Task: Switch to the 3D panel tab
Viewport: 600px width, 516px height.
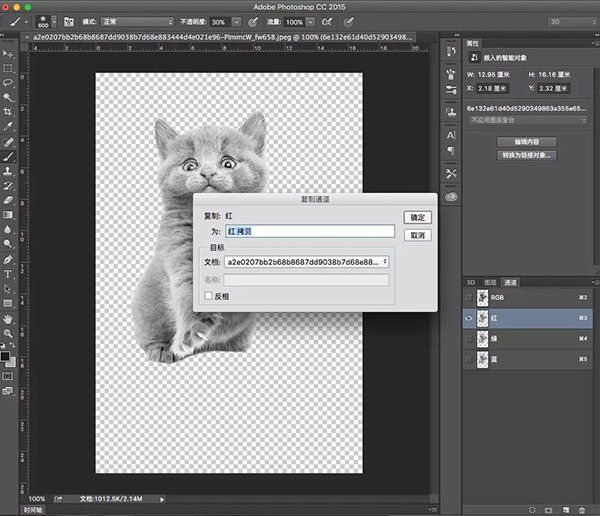Action: pos(471,282)
